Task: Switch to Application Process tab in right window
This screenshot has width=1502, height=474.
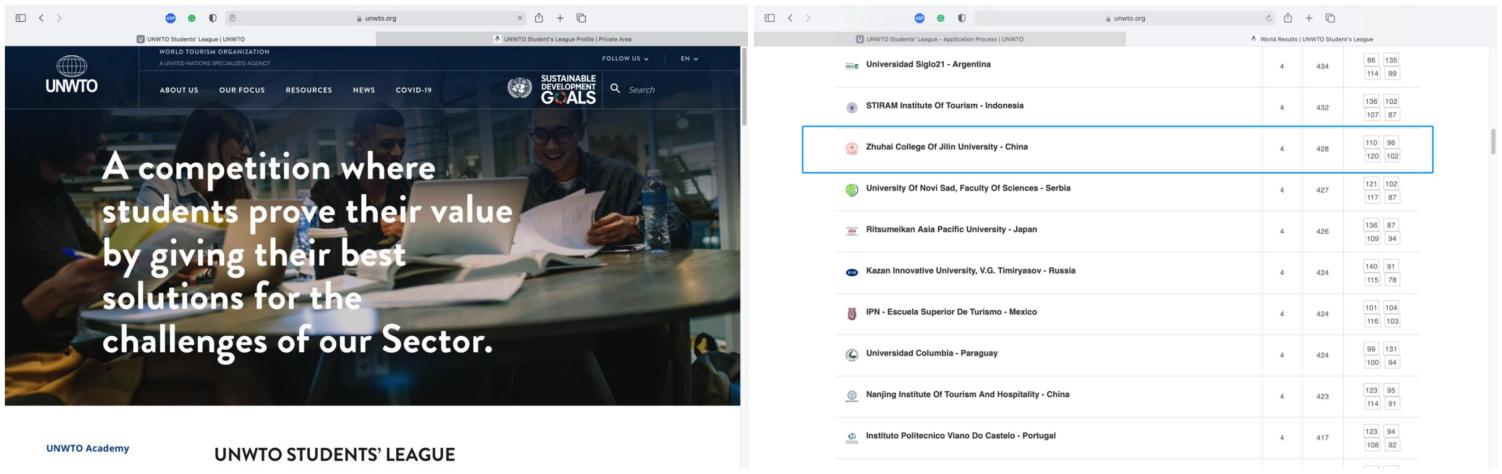Action: point(940,39)
